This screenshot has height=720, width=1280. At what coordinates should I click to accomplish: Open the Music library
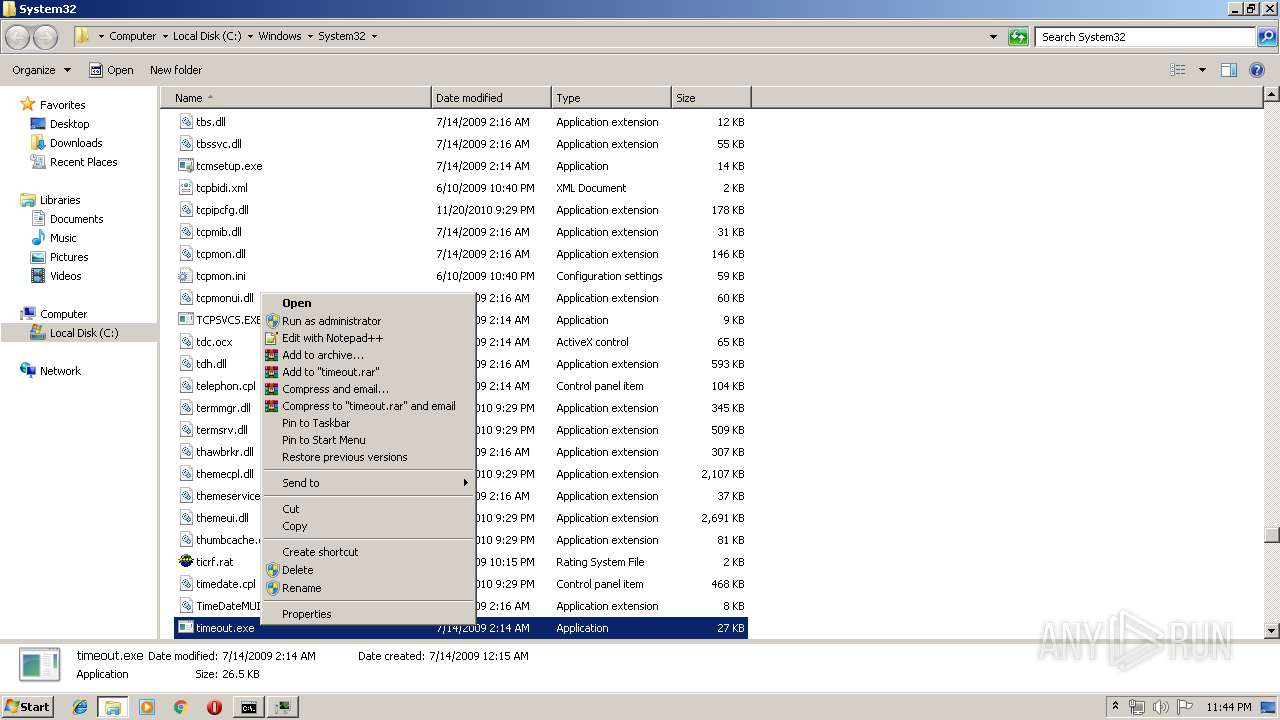click(x=63, y=238)
